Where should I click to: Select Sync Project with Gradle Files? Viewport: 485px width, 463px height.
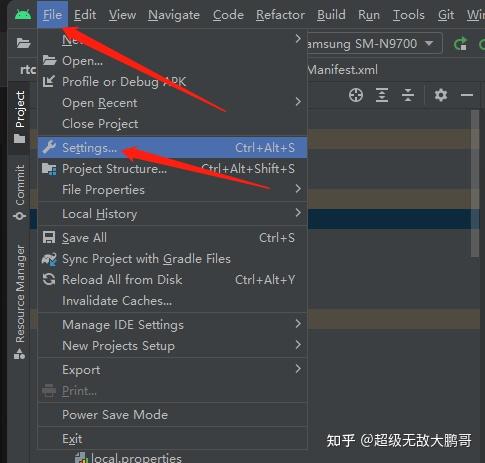coord(172,259)
